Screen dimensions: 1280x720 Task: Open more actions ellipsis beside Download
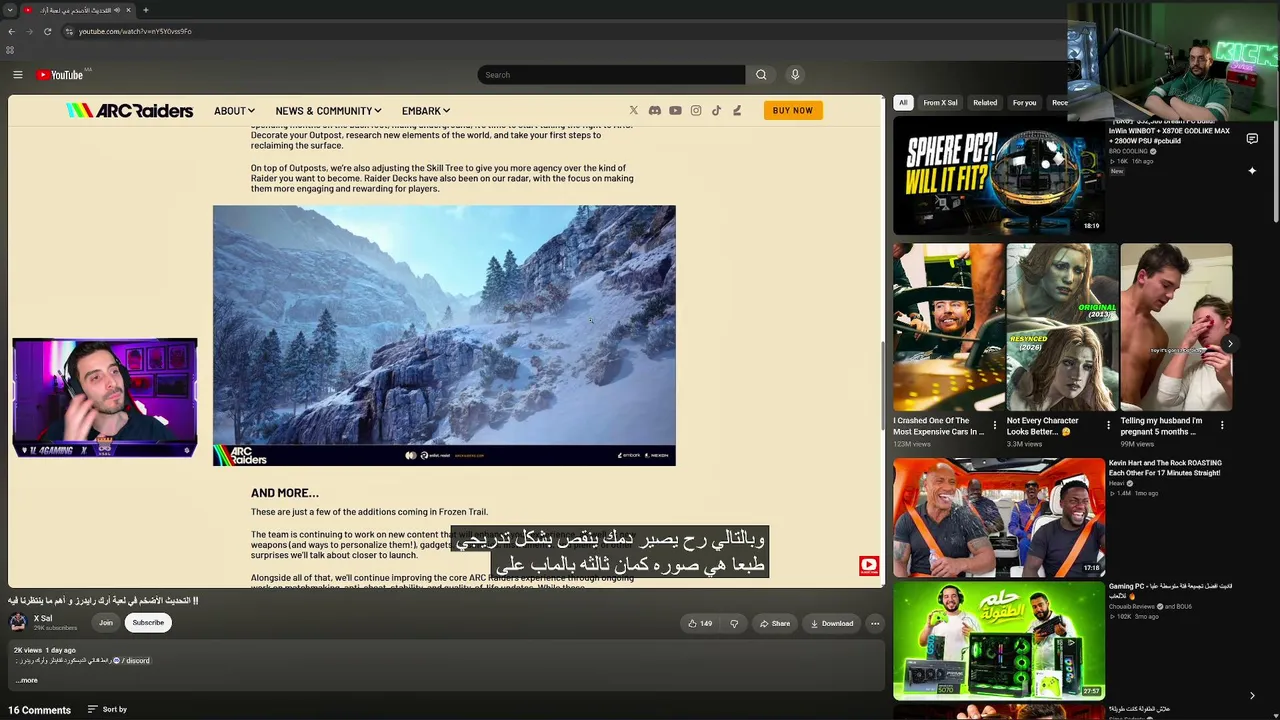point(875,623)
